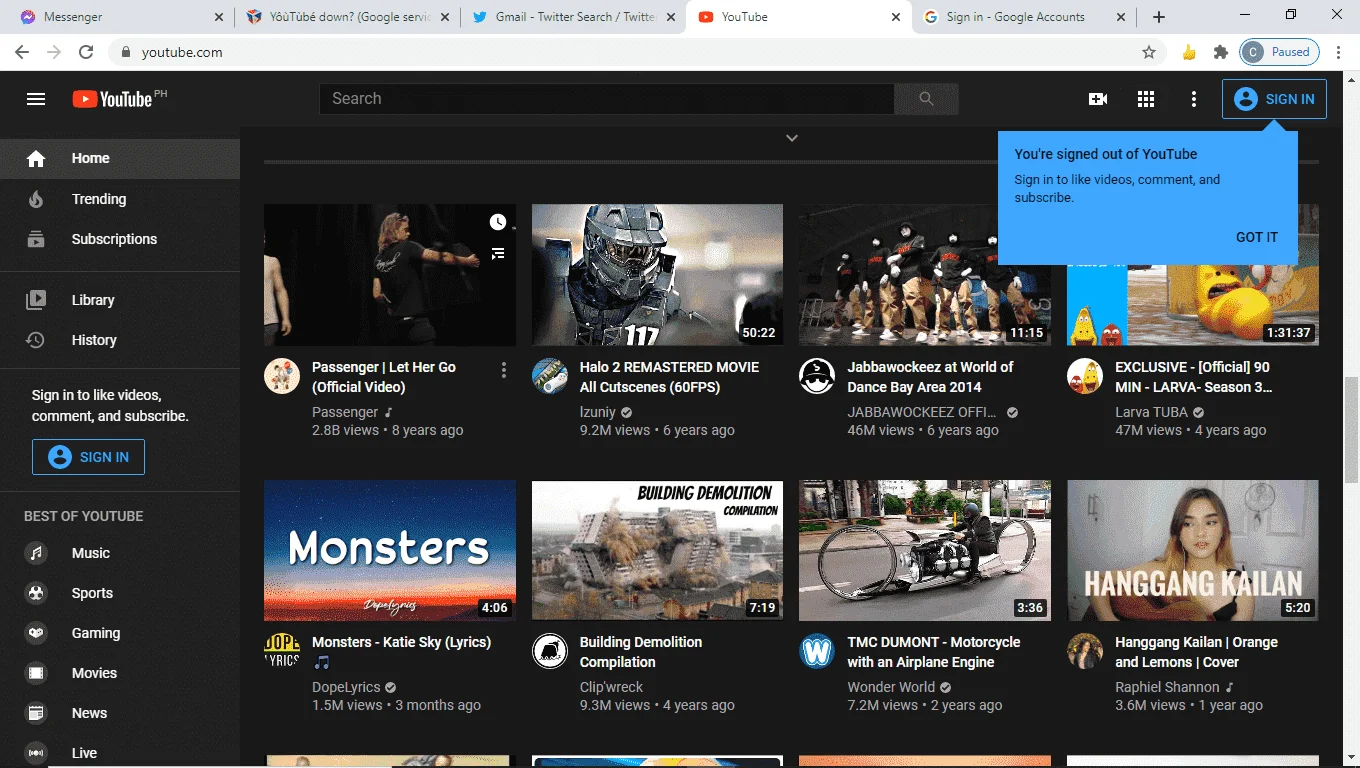Image resolution: width=1360 pixels, height=768 pixels.
Task: Open Sports under Best of YouTube
Action: pyautogui.click(x=120, y=593)
